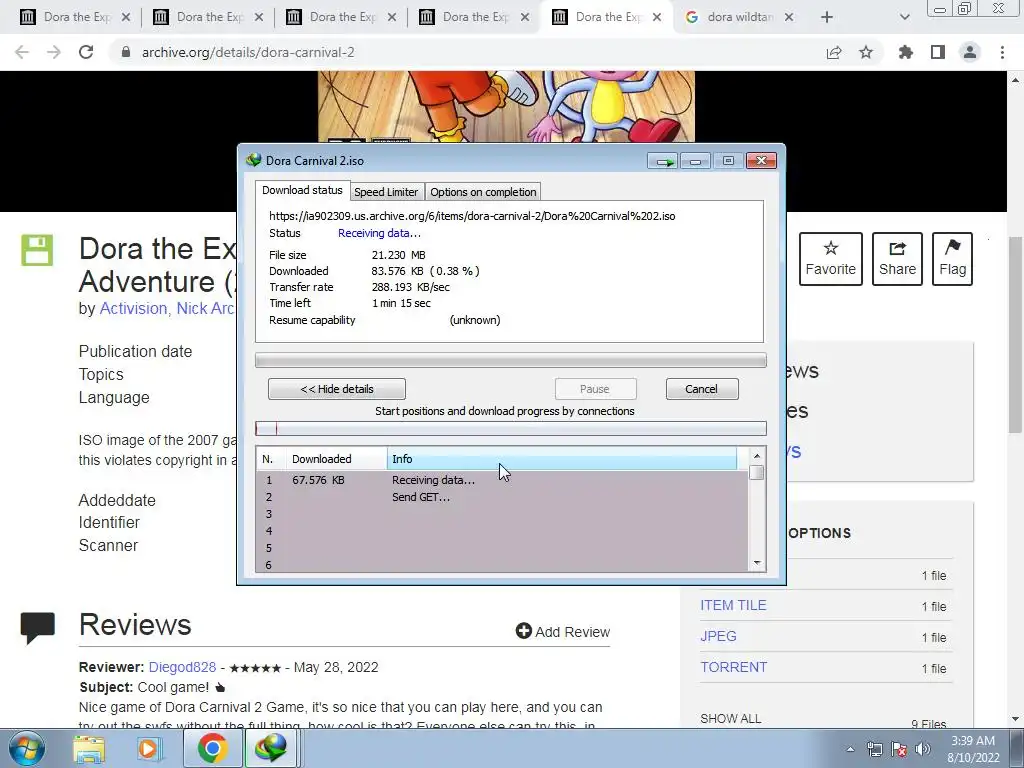Click the N. column header
The height and width of the screenshot is (768, 1024).
pyautogui.click(x=270, y=459)
